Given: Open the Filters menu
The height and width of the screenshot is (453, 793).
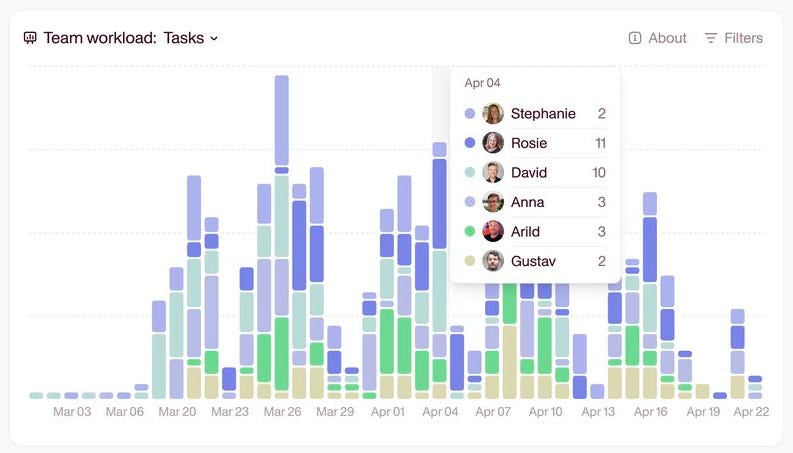Looking at the screenshot, I should pyautogui.click(x=733, y=38).
